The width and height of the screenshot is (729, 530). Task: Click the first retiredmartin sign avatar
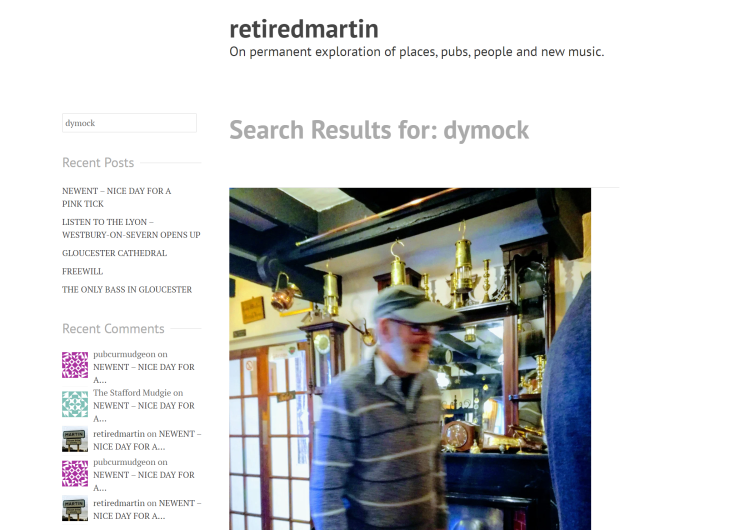point(75,439)
